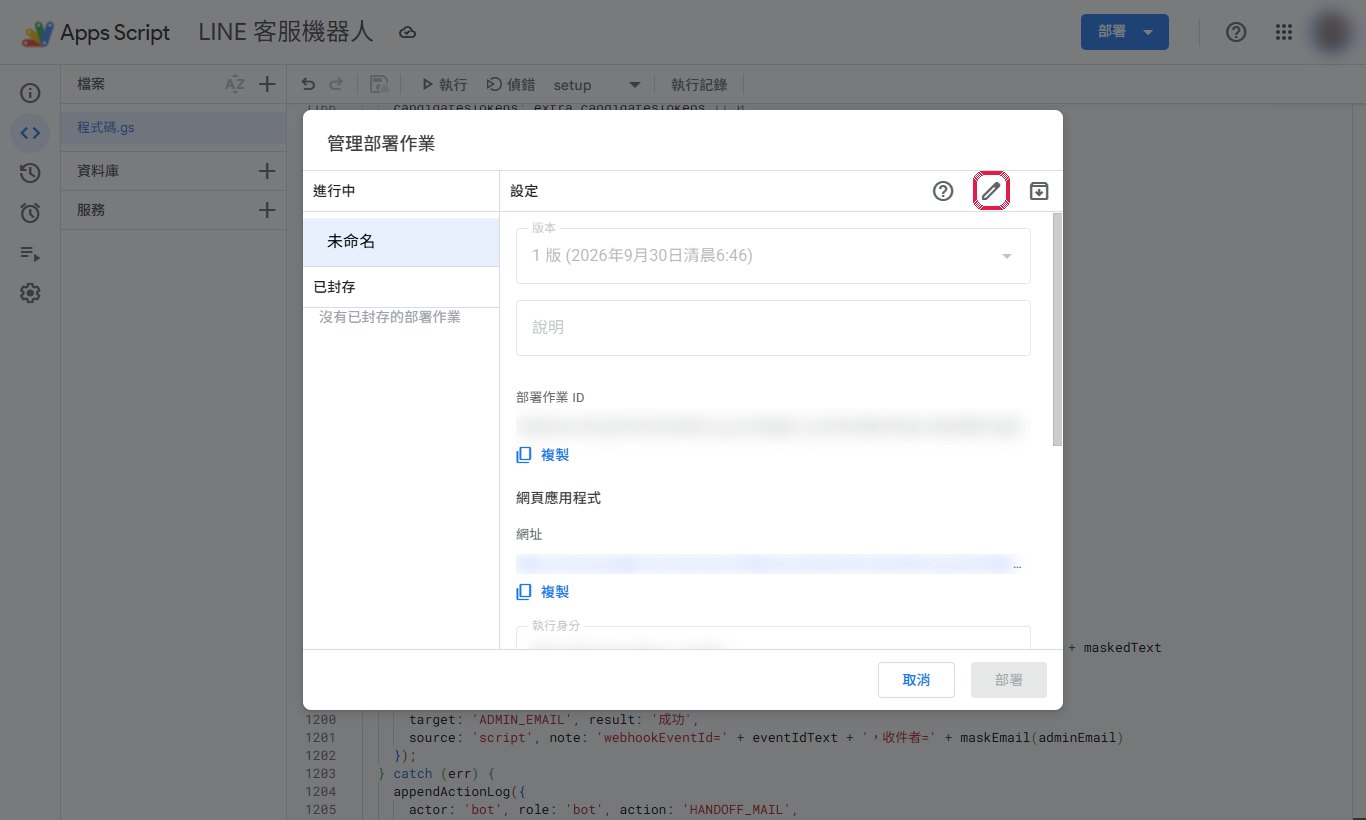This screenshot has height=820, width=1366.
Task: Add a library next to 資料庫
Action: (x=267, y=171)
